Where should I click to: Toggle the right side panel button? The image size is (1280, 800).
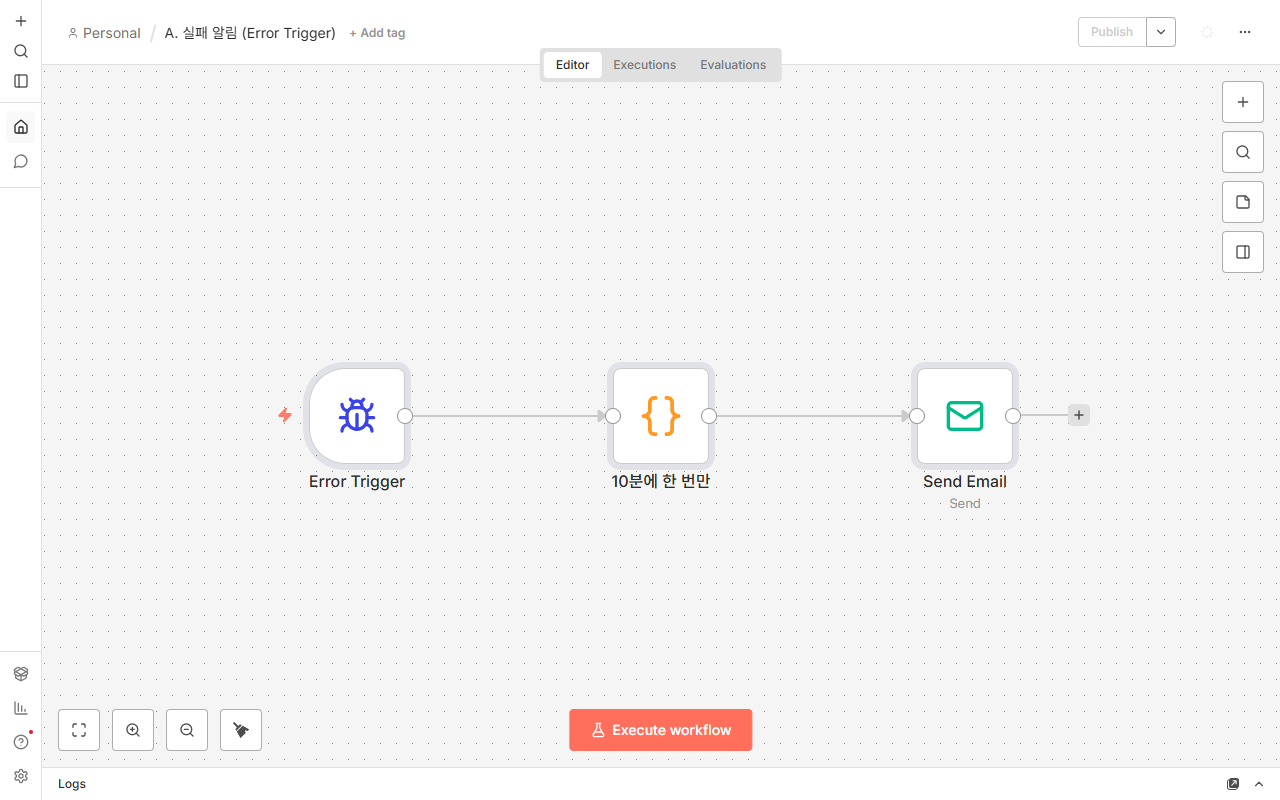point(1243,252)
